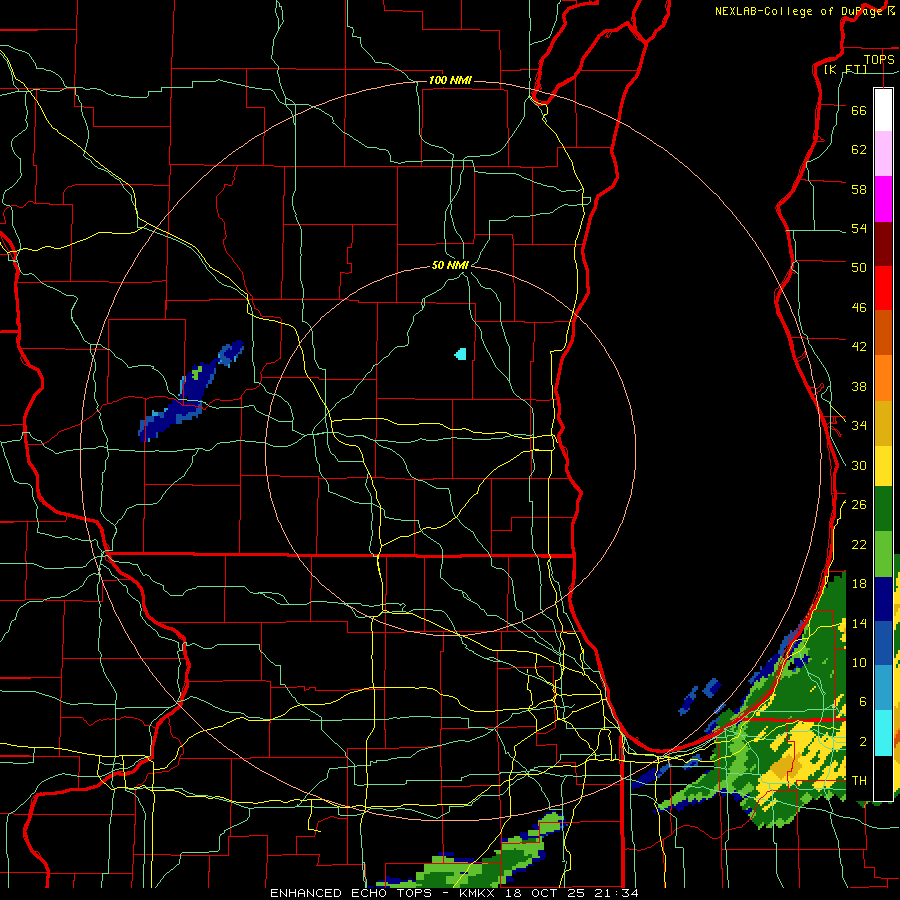Screen dimensions: 900x900
Task: Click the light pink legend swatch
Action: [883, 153]
